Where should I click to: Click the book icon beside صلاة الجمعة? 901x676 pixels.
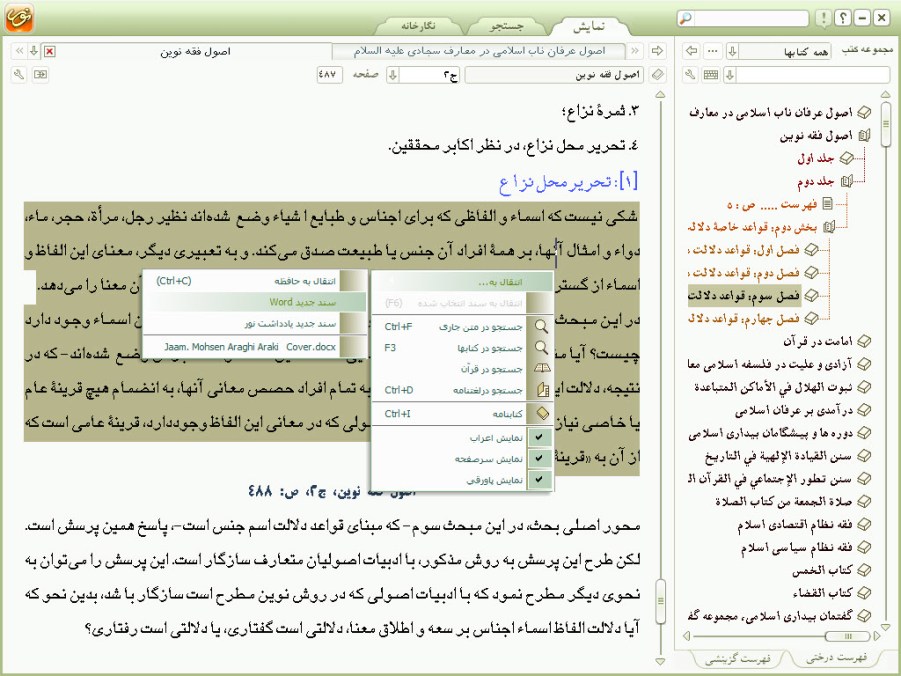point(864,501)
